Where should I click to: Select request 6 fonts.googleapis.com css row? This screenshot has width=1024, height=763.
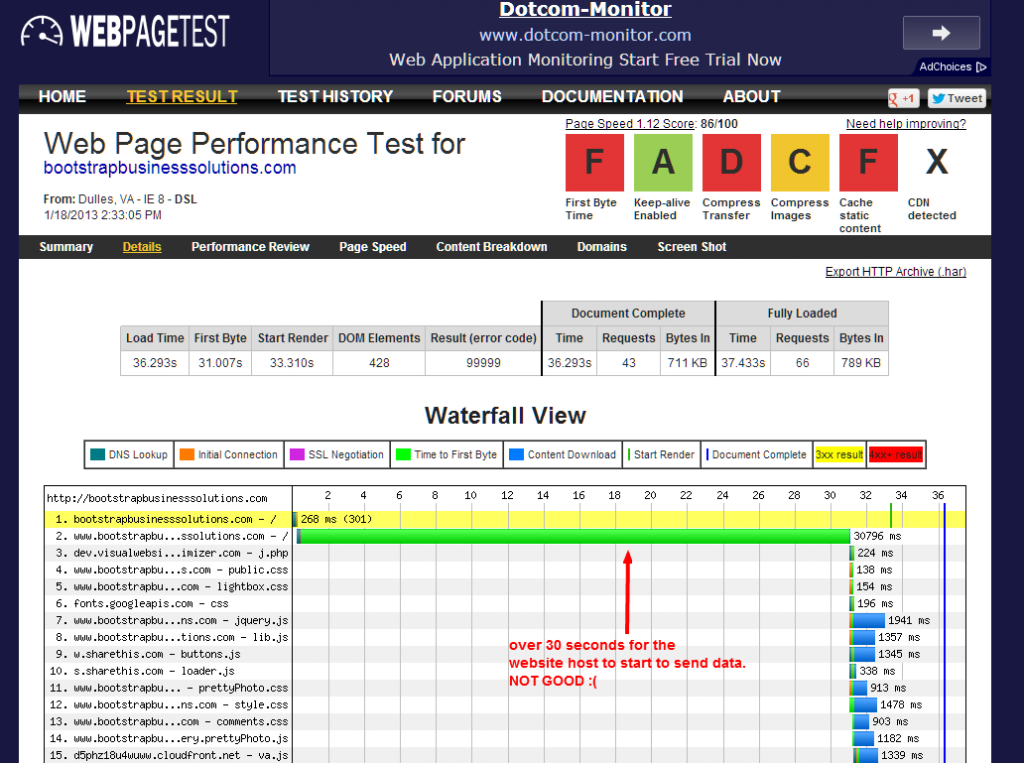505,604
